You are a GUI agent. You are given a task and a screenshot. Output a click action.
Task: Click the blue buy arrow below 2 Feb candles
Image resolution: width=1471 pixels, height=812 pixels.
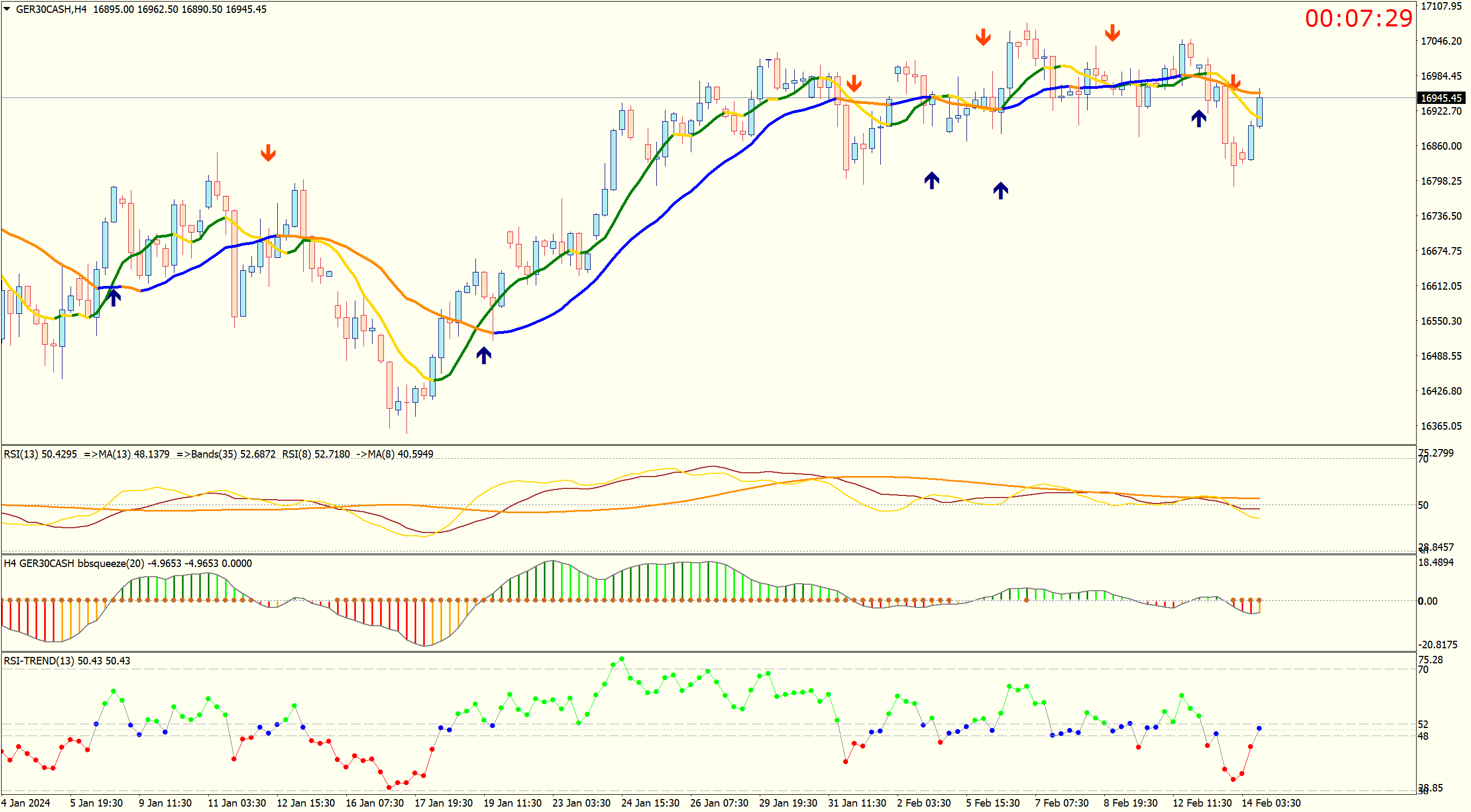click(x=931, y=180)
